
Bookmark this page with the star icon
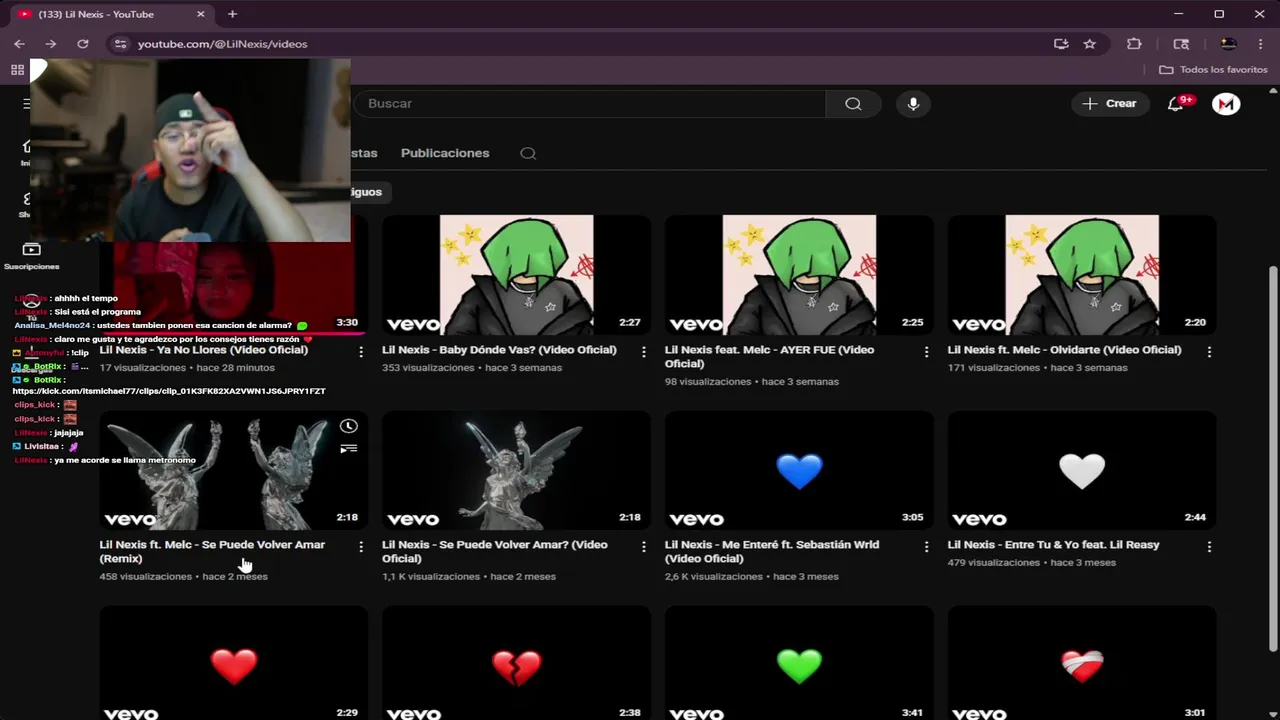(x=1090, y=44)
